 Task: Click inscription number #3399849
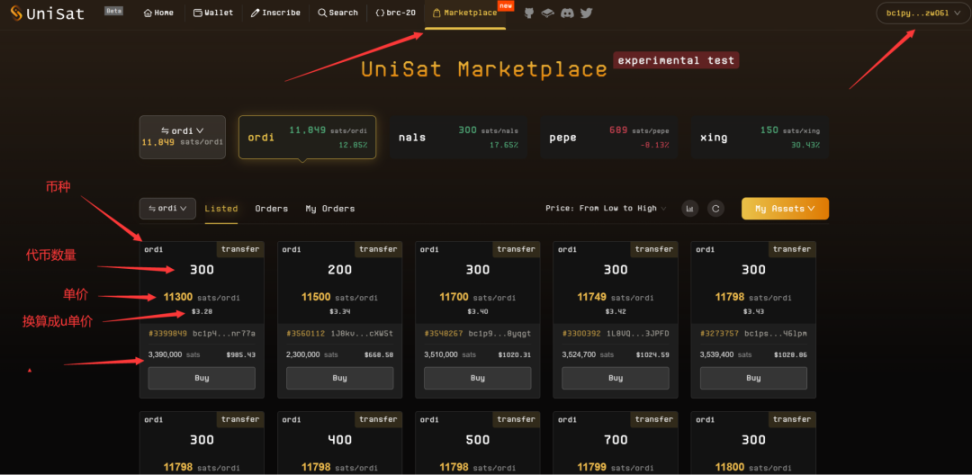tap(168, 334)
